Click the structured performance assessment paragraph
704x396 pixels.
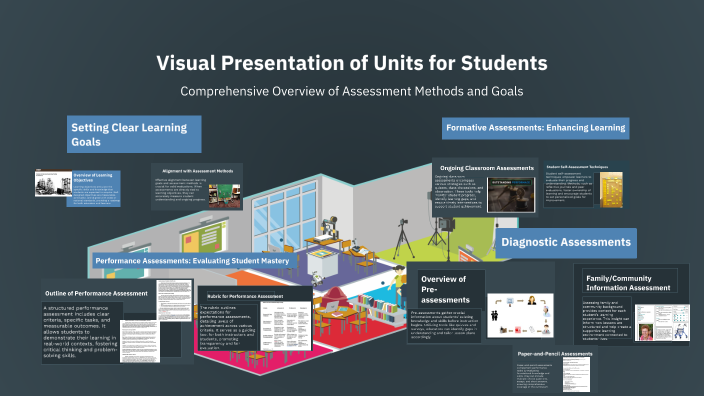[81, 331]
